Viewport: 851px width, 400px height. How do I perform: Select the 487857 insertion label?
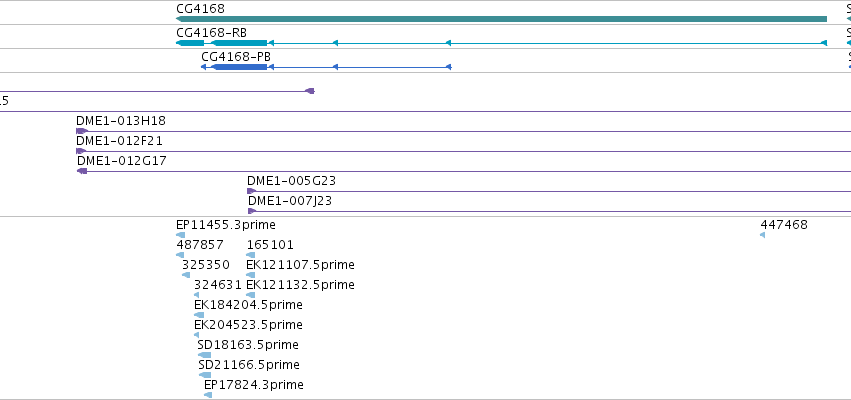click(x=200, y=245)
